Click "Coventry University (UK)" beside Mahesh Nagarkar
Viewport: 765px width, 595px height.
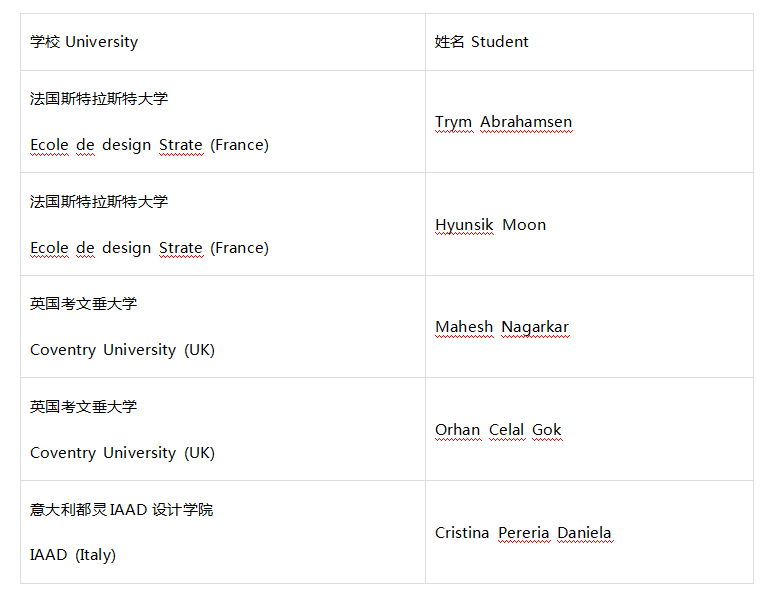122,350
